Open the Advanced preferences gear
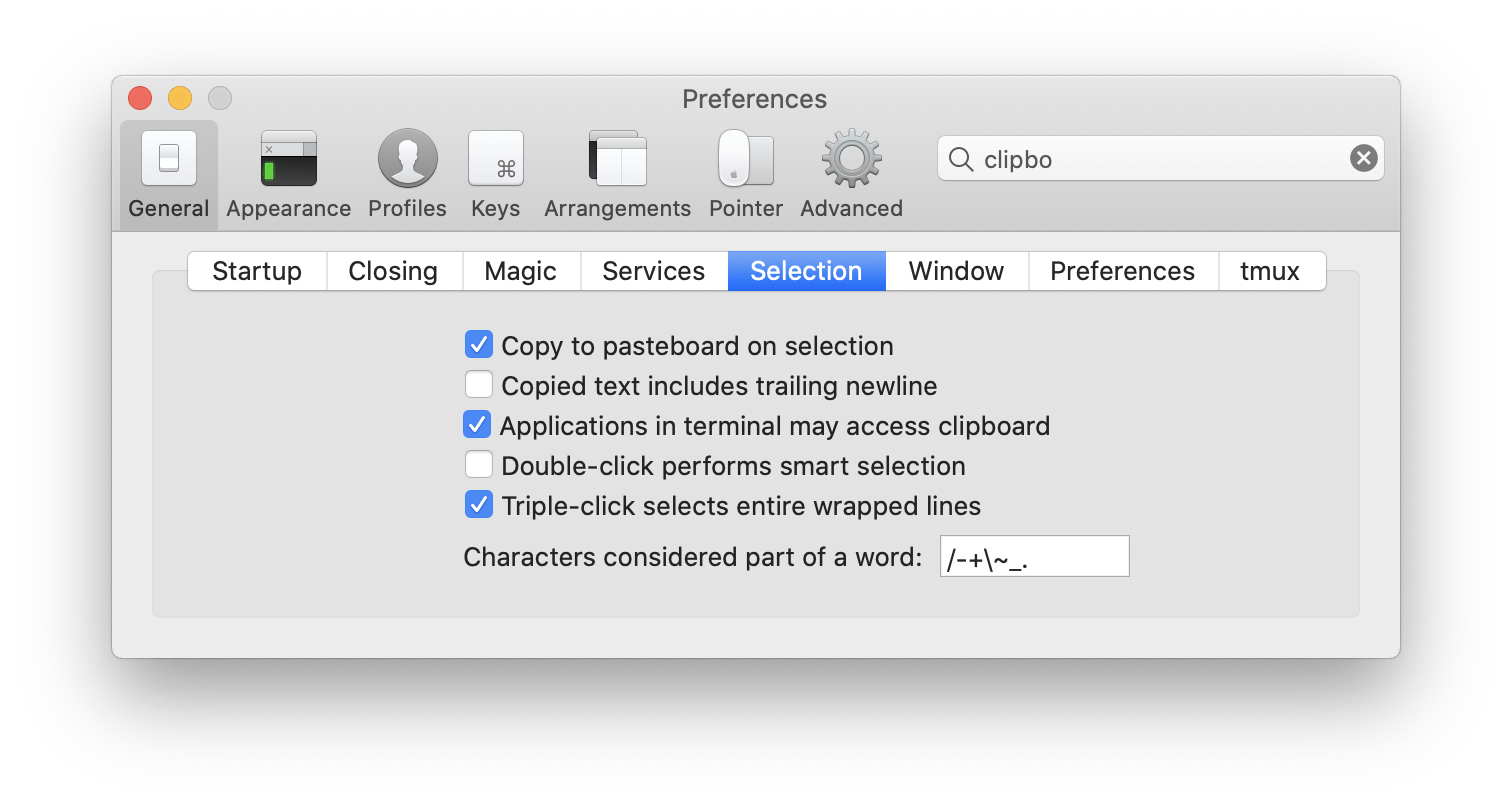The height and width of the screenshot is (806, 1512). click(x=851, y=174)
